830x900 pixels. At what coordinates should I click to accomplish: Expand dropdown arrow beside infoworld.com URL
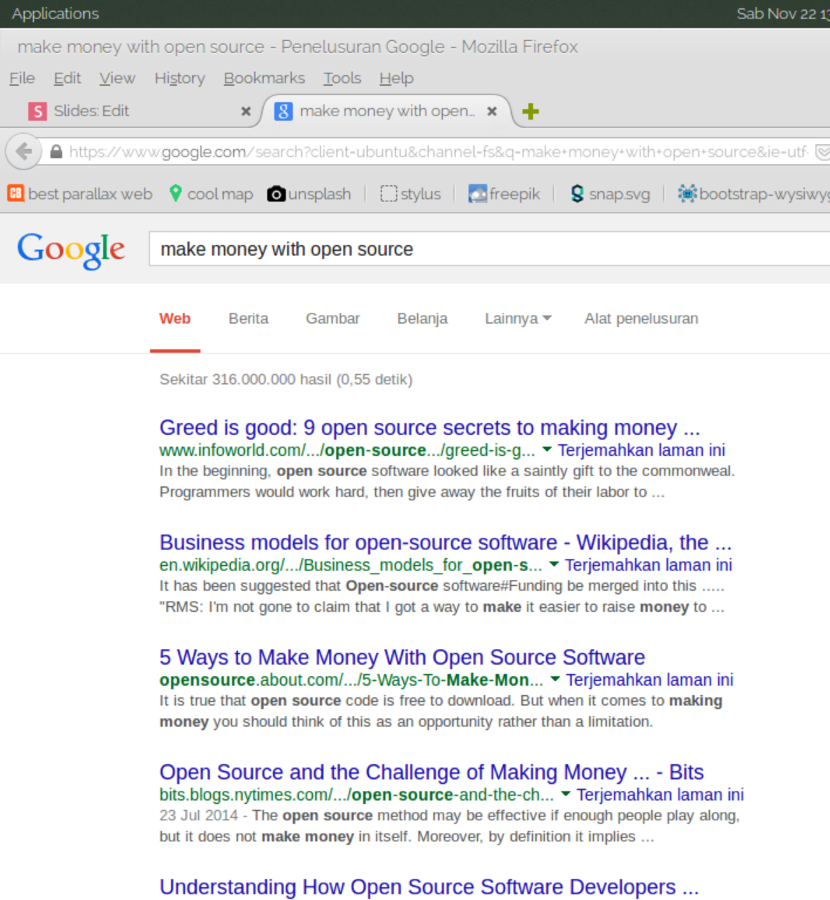pos(547,449)
